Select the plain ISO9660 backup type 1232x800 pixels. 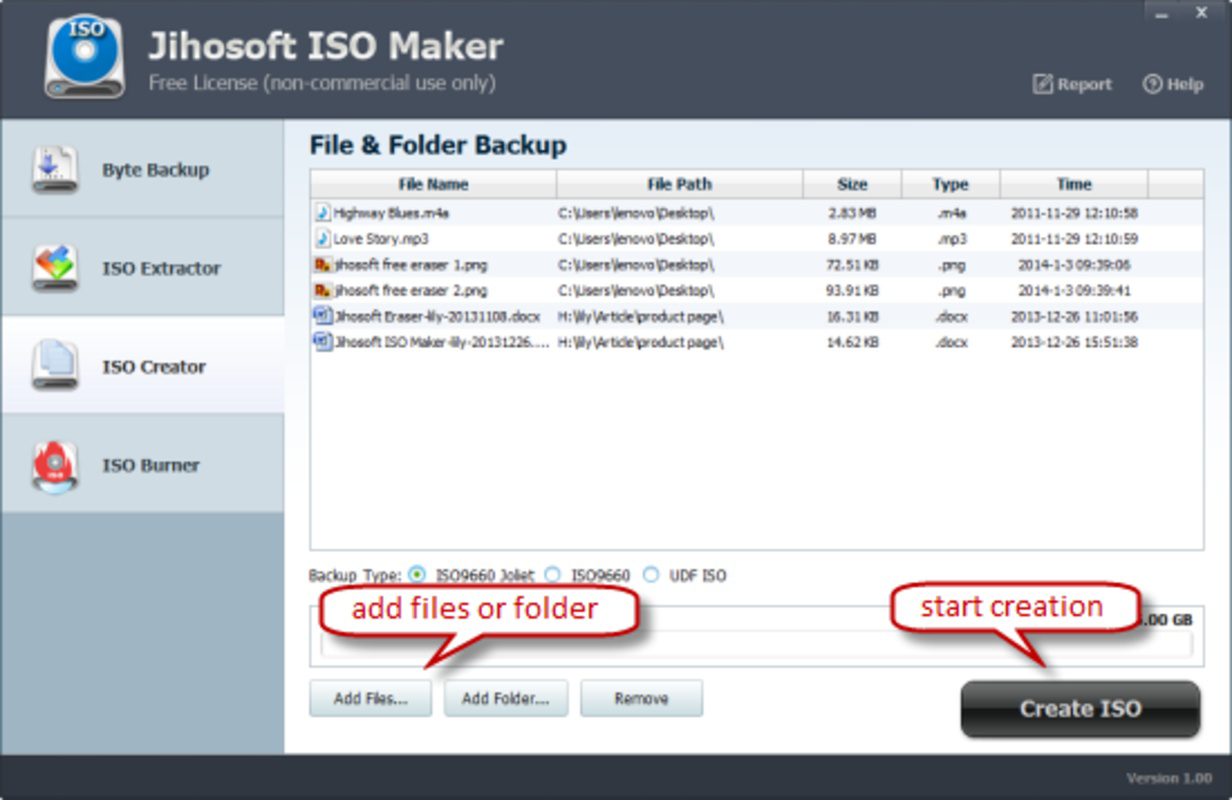tap(552, 575)
